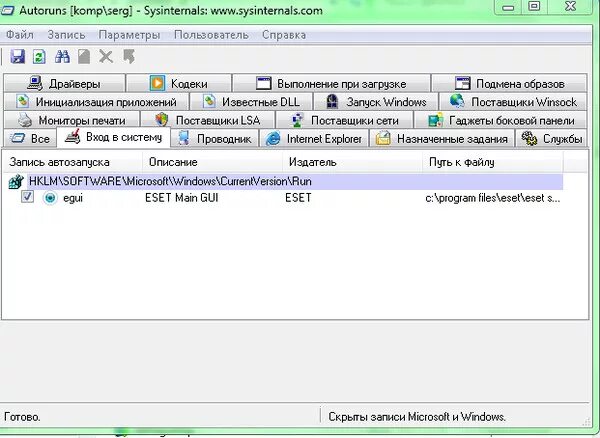
Task: Sort by Запись автозапуска column header
Action: (72, 162)
